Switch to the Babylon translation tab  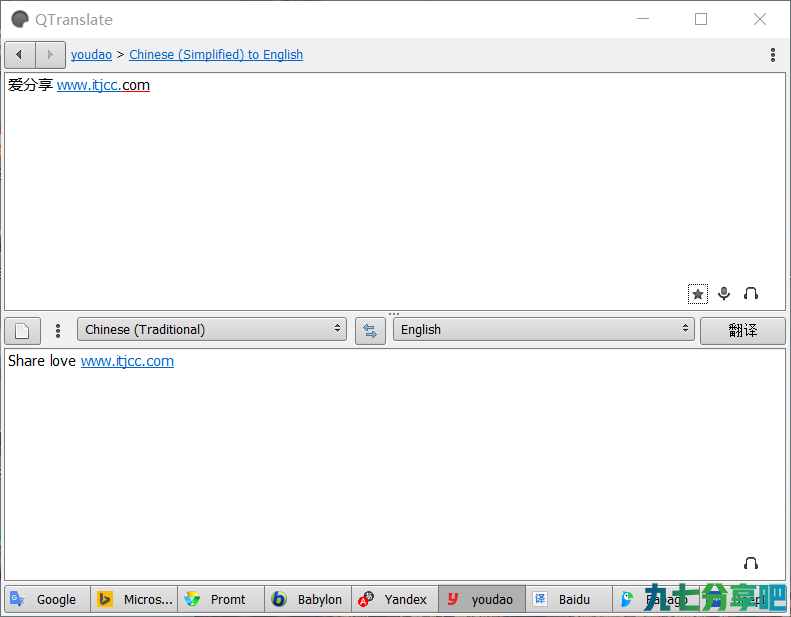308,599
